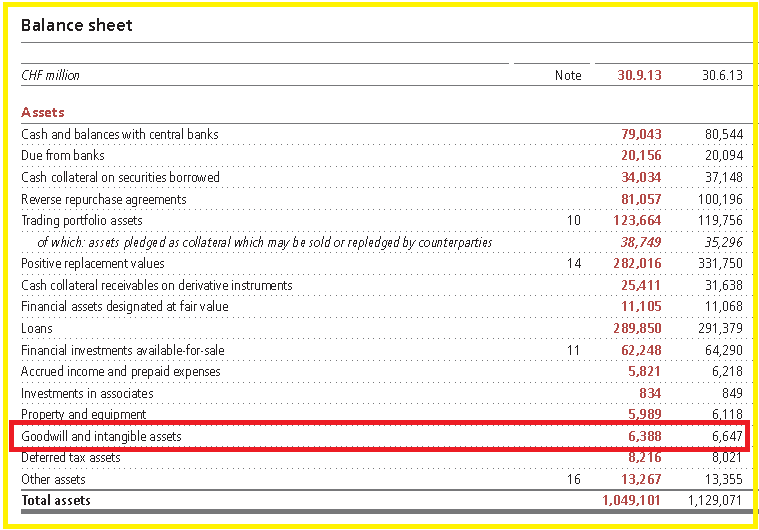Click note reference 11 for financial investments

[x=574, y=350]
